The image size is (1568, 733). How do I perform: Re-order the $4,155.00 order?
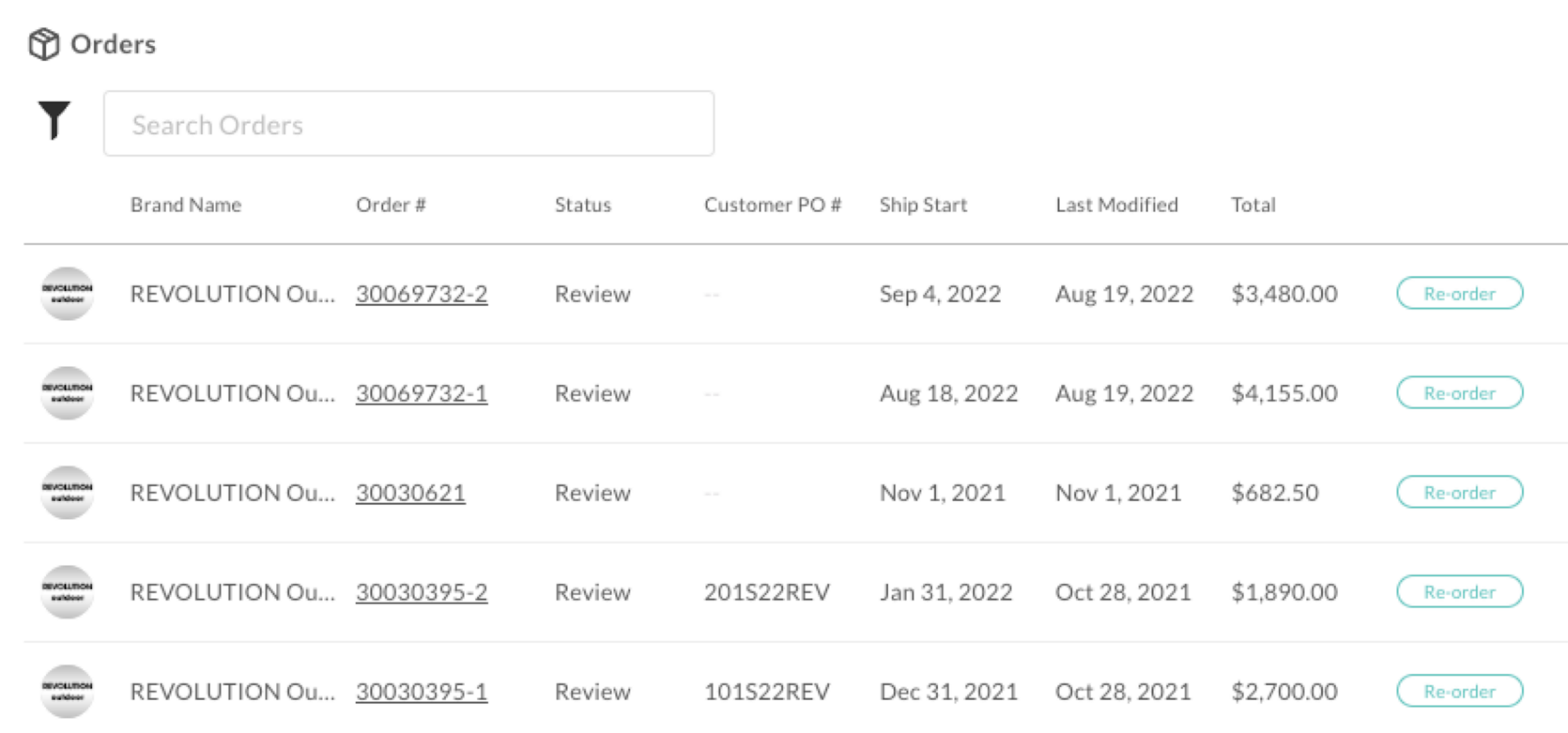(x=1460, y=392)
